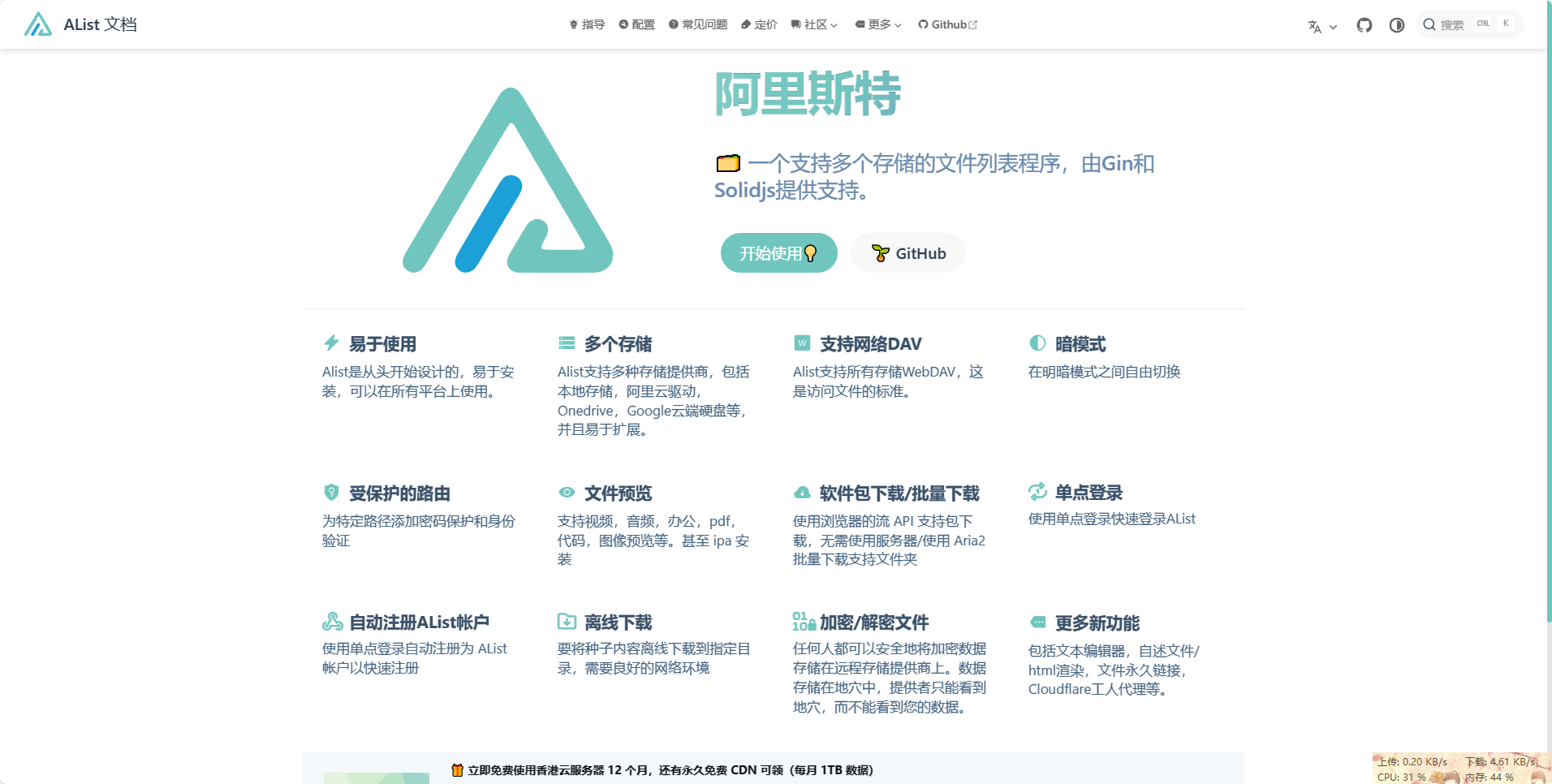Viewport: 1552px width, 784px height.
Task: Click the binary lock icon beside 加密/解密文件
Action: 804,622
